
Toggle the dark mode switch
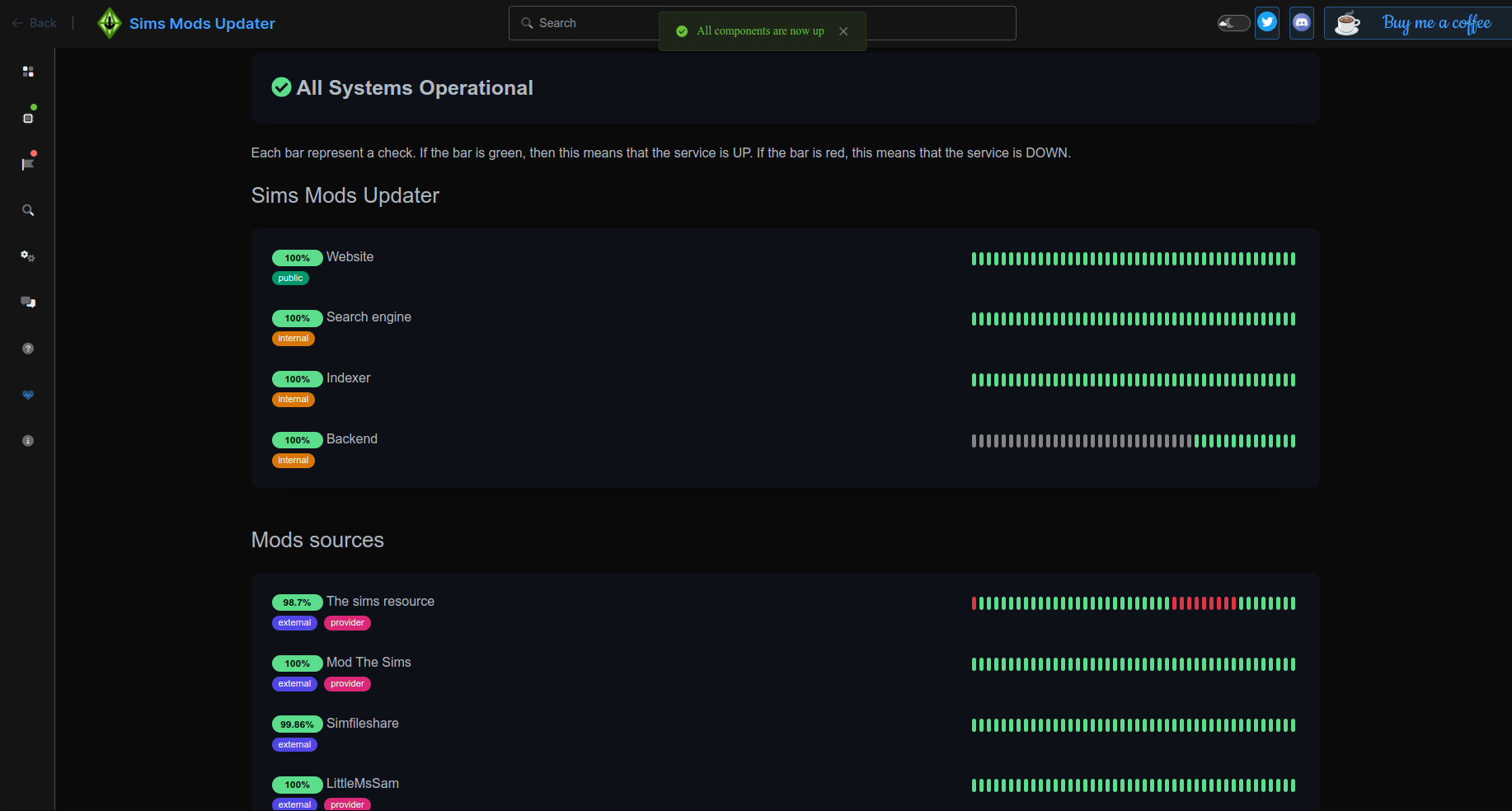[x=1233, y=23]
